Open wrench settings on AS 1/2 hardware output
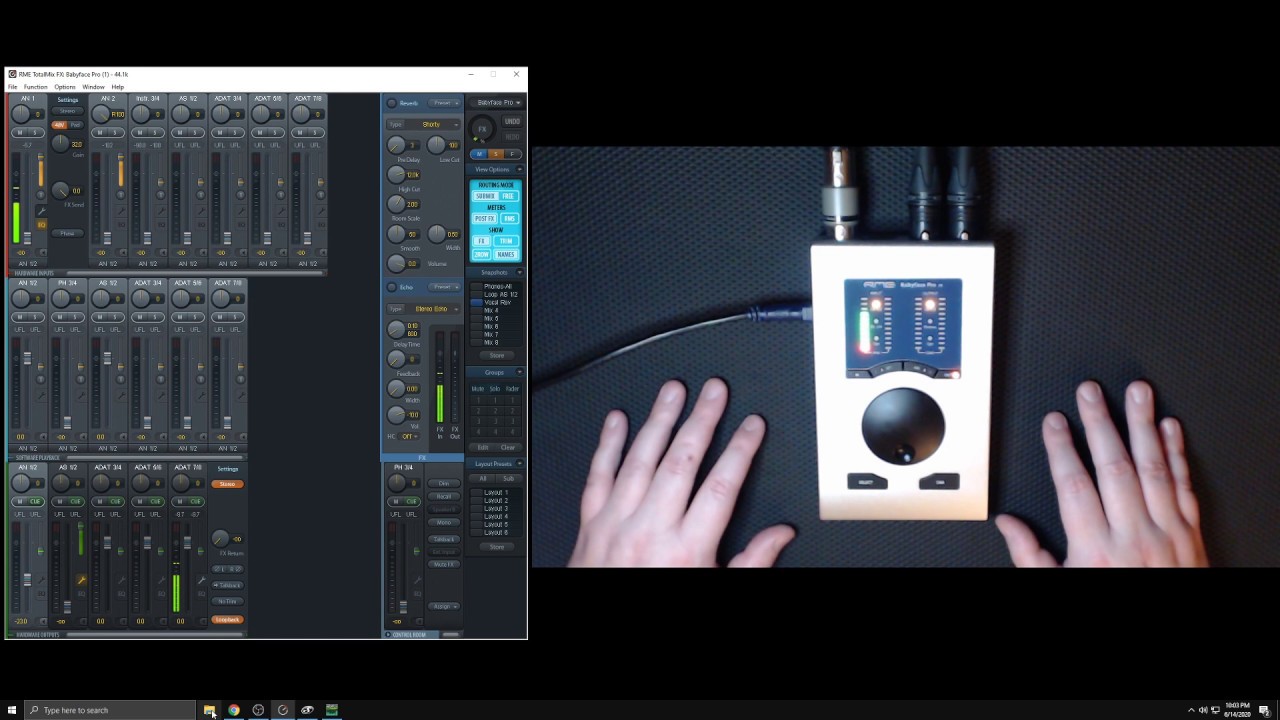Viewport: 1280px width, 720px height. pos(81,580)
